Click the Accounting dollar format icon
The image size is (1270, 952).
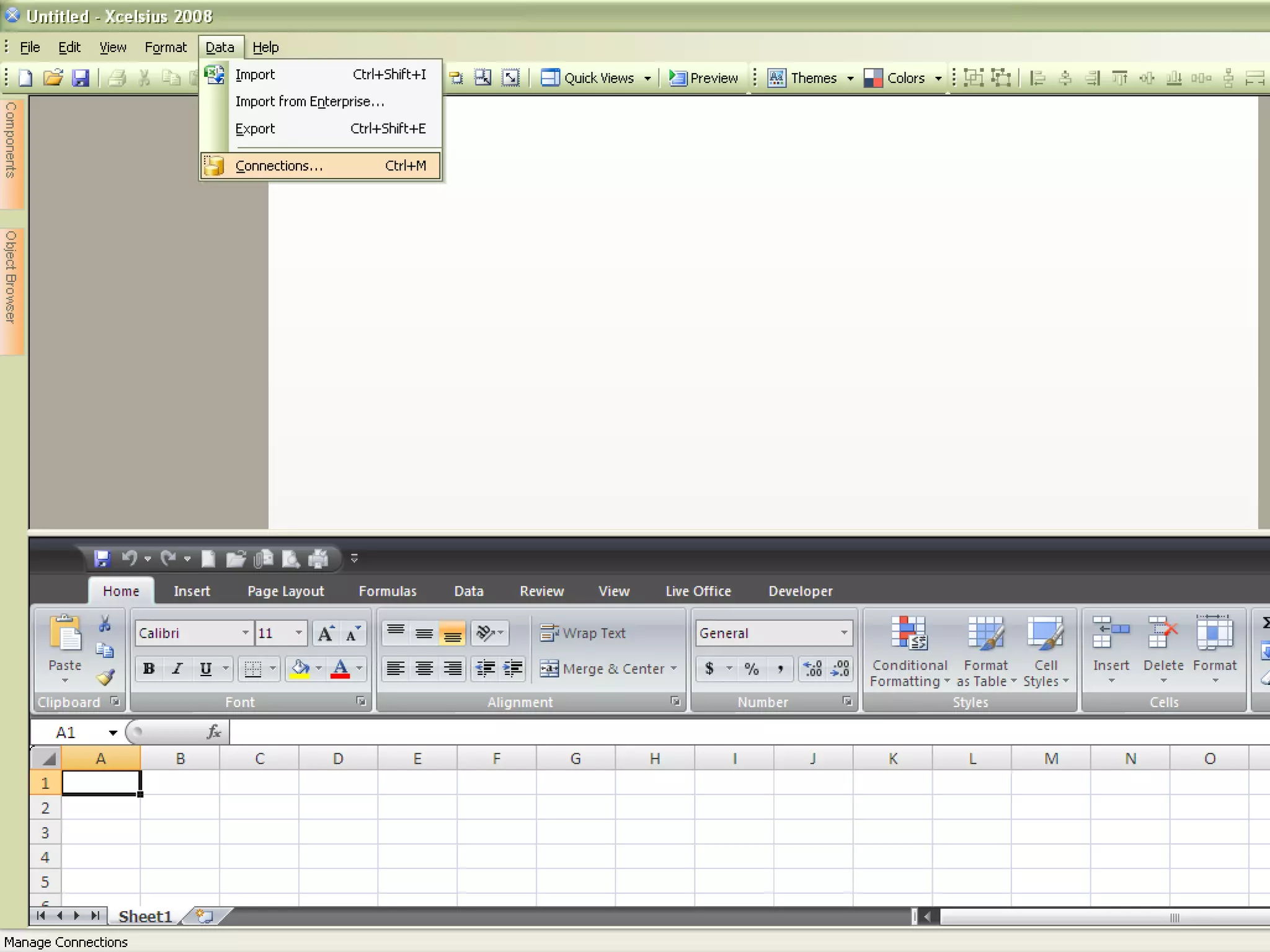tap(709, 669)
